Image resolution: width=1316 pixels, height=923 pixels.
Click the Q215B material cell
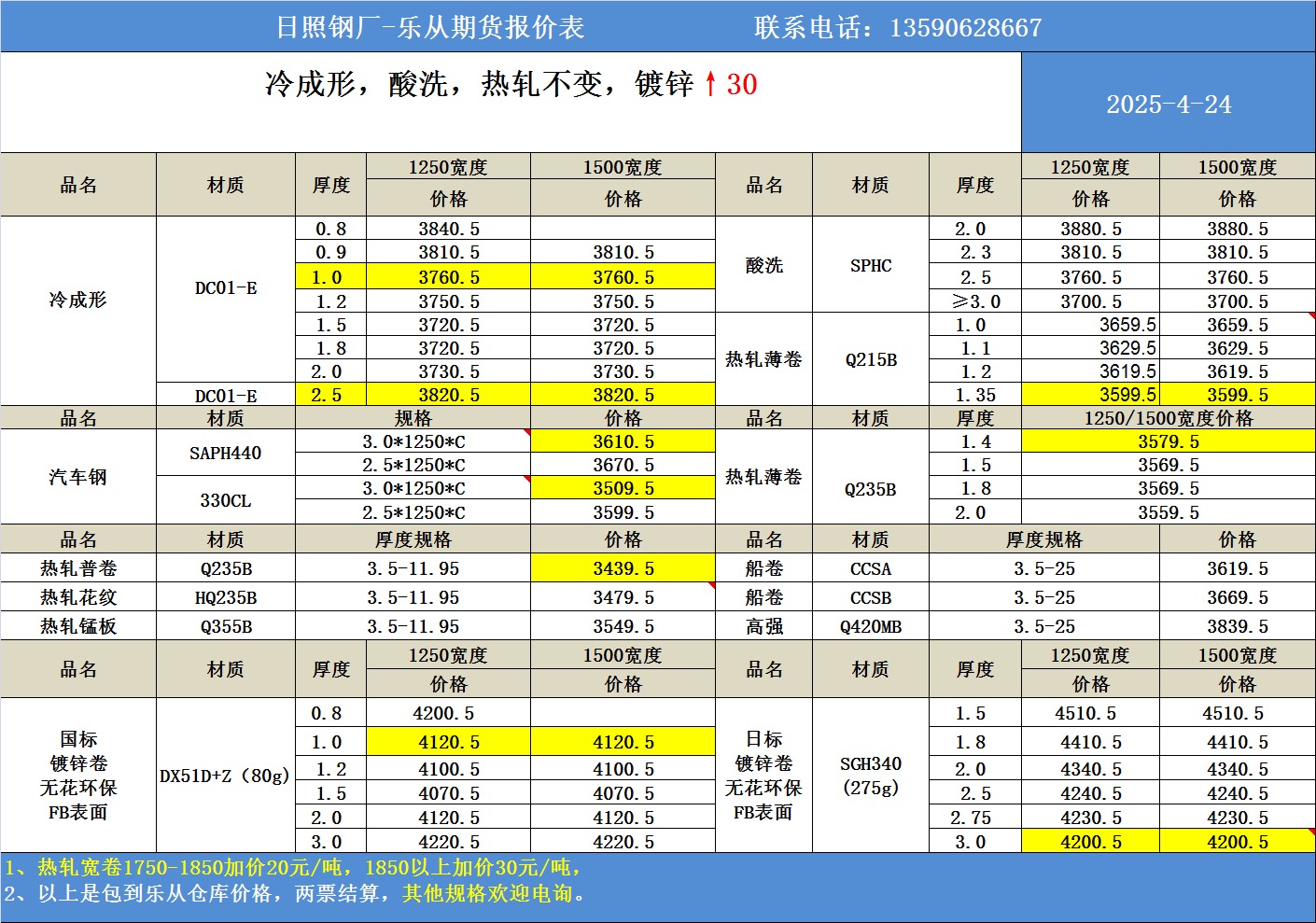(x=871, y=359)
